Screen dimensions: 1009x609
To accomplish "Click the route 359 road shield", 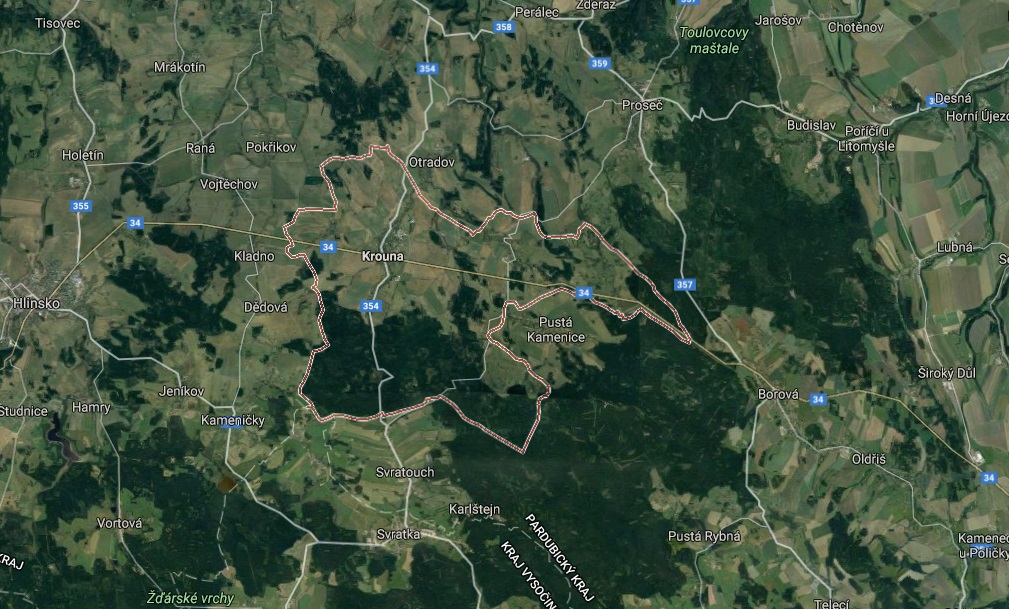I will [599, 63].
